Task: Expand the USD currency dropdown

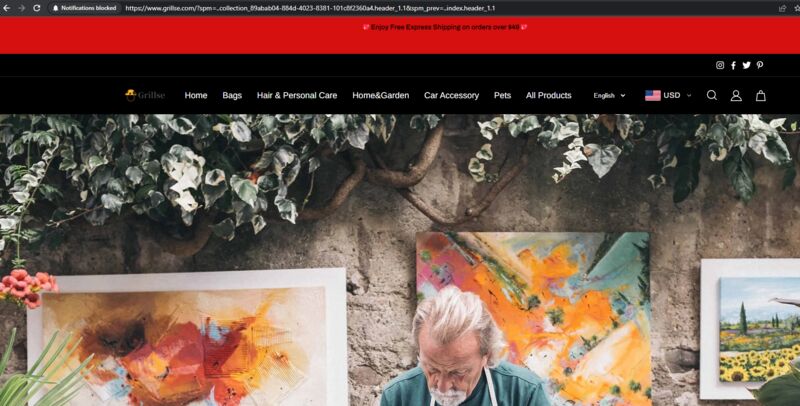Action: tap(668, 95)
